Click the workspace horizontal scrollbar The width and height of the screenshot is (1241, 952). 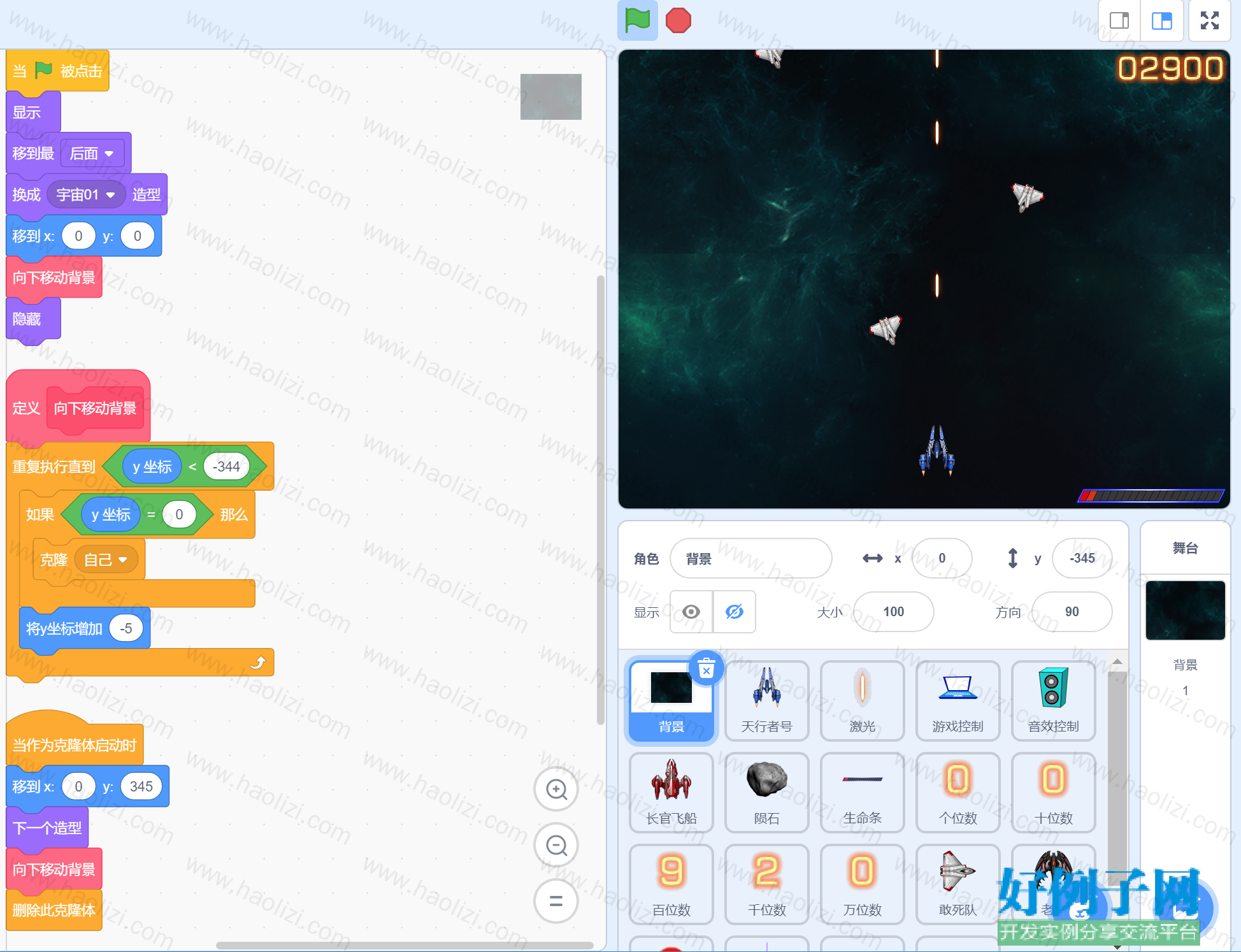point(405,945)
